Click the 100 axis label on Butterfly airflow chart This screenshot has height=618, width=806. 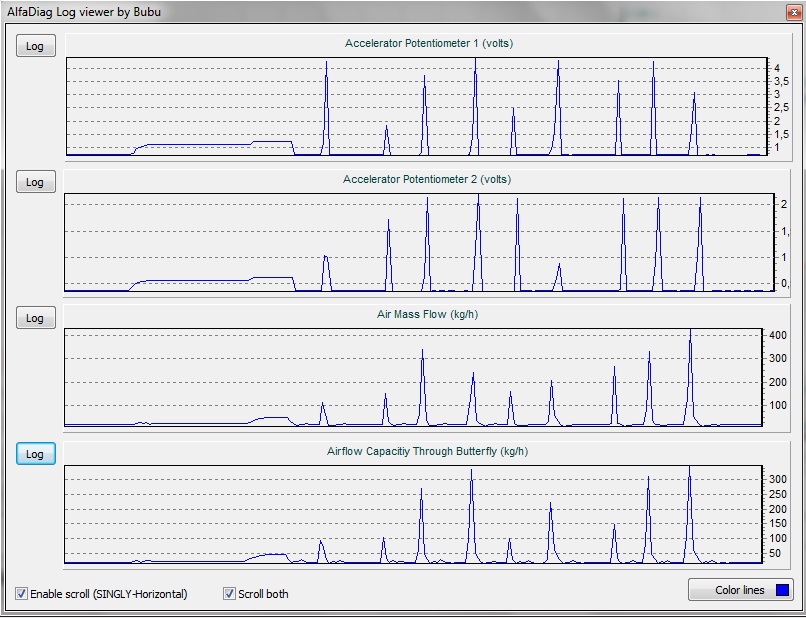[x=777, y=538]
